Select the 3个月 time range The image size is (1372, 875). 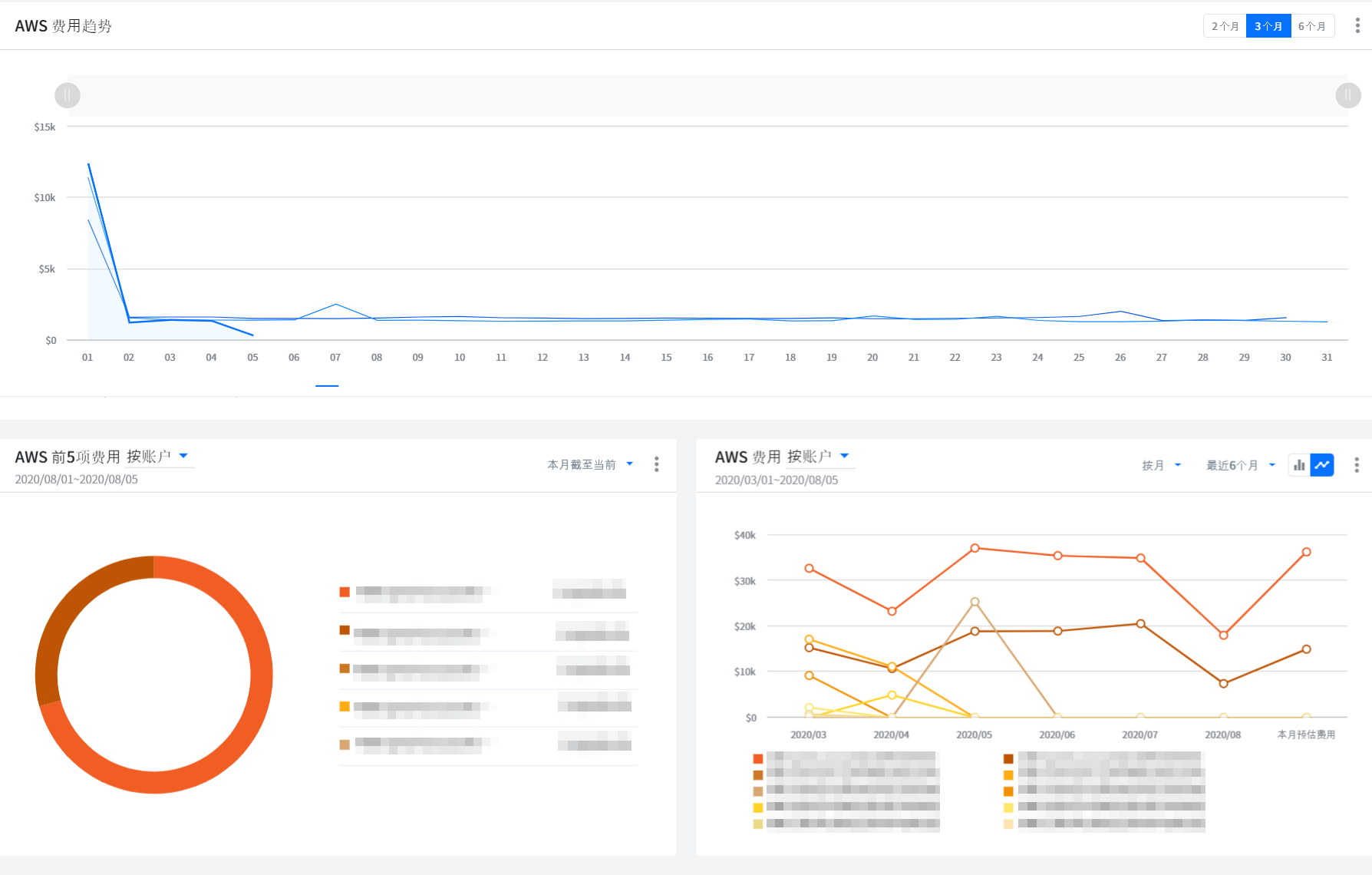pos(1268,26)
